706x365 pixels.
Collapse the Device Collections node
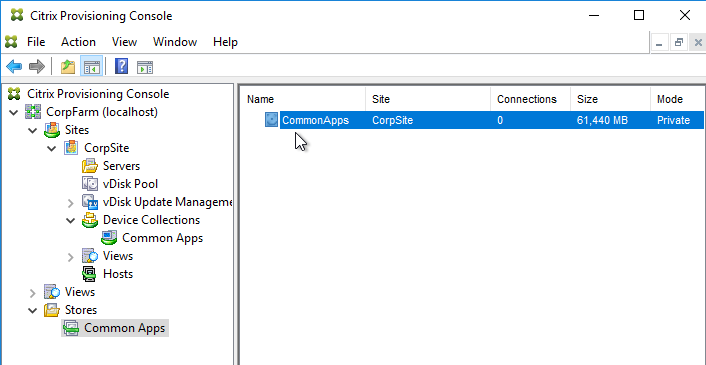[x=70, y=220]
